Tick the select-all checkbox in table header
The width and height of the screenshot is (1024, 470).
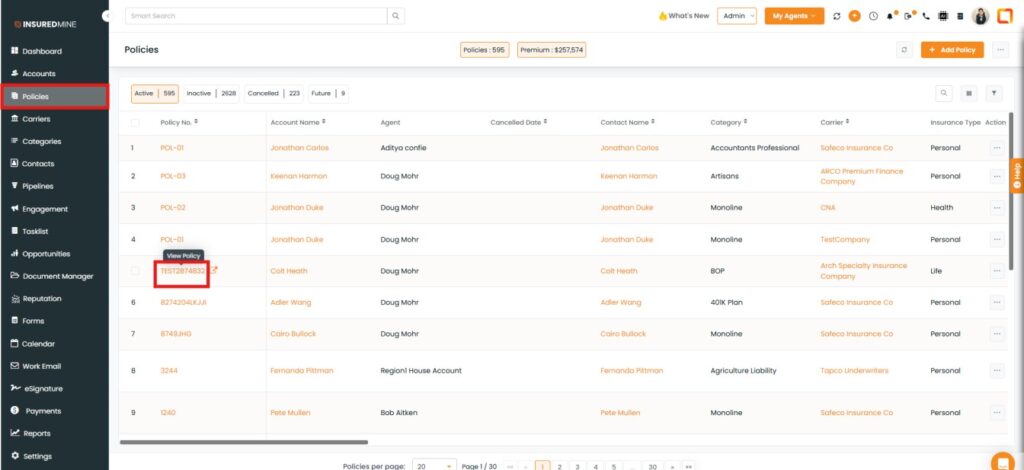(x=135, y=123)
